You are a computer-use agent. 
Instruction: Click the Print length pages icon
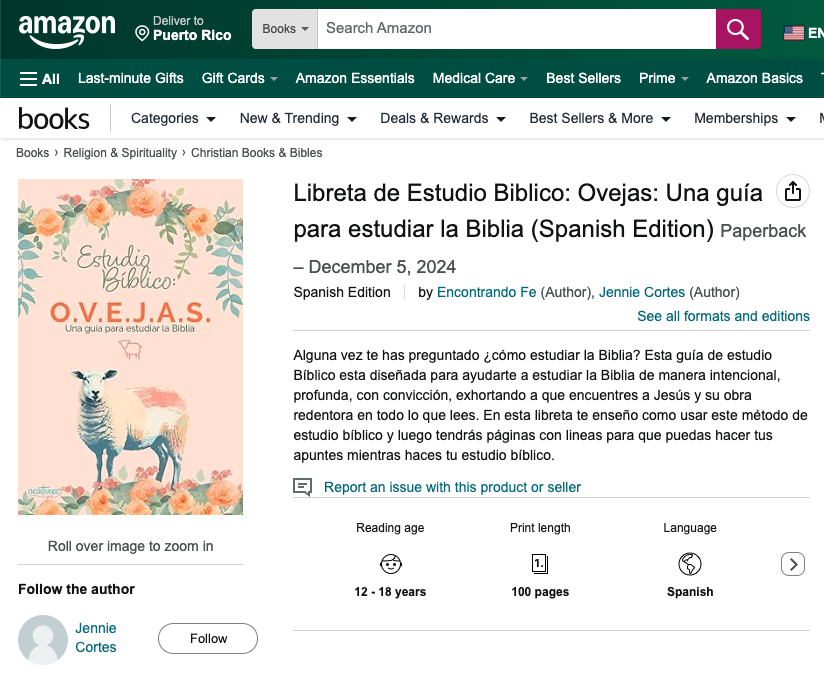(x=540, y=564)
